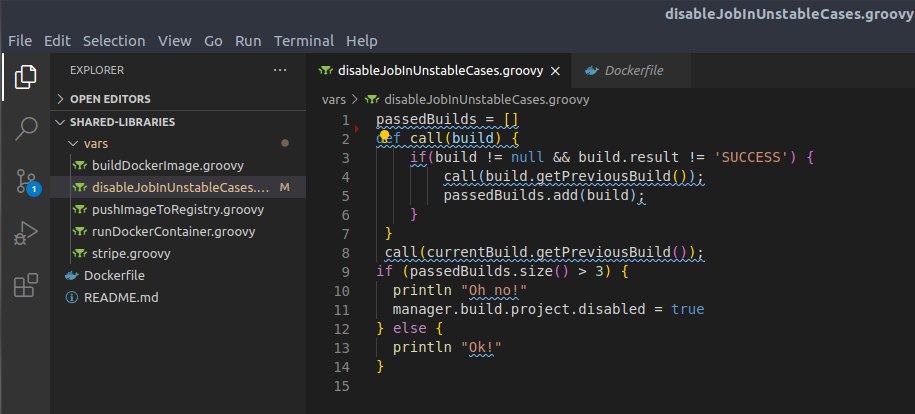Open the Run and Debug view
The width and height of the screenshot is (915, 414).
point(26,234)
